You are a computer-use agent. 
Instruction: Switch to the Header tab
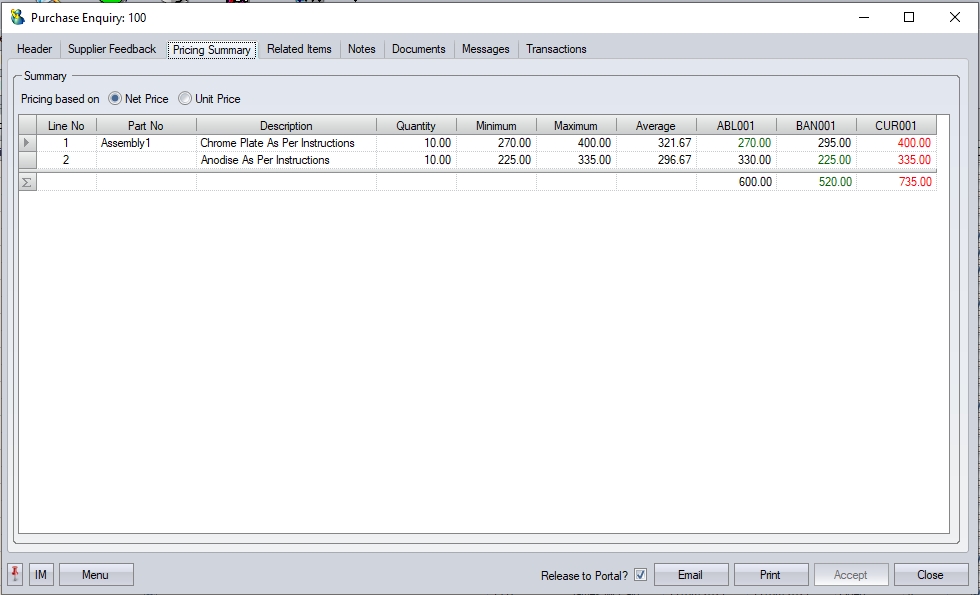pyautogui.click(x=34, y=49)
